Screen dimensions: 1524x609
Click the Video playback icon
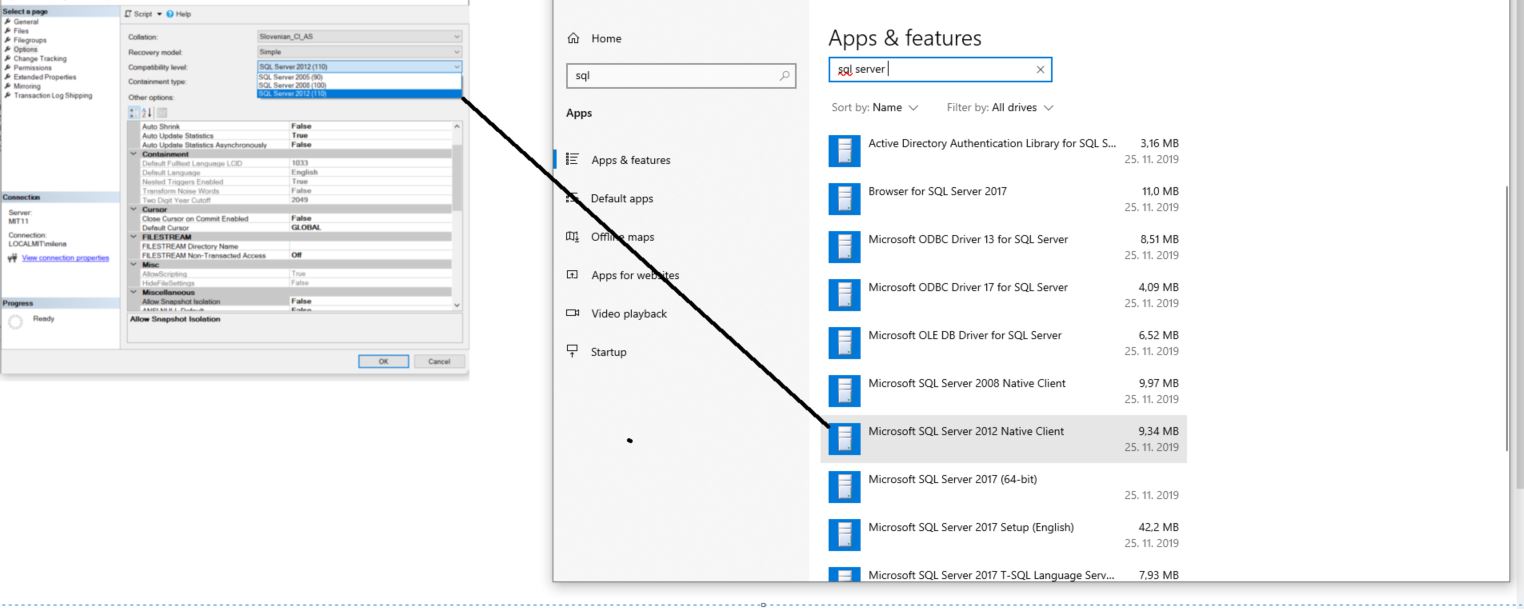572,313
